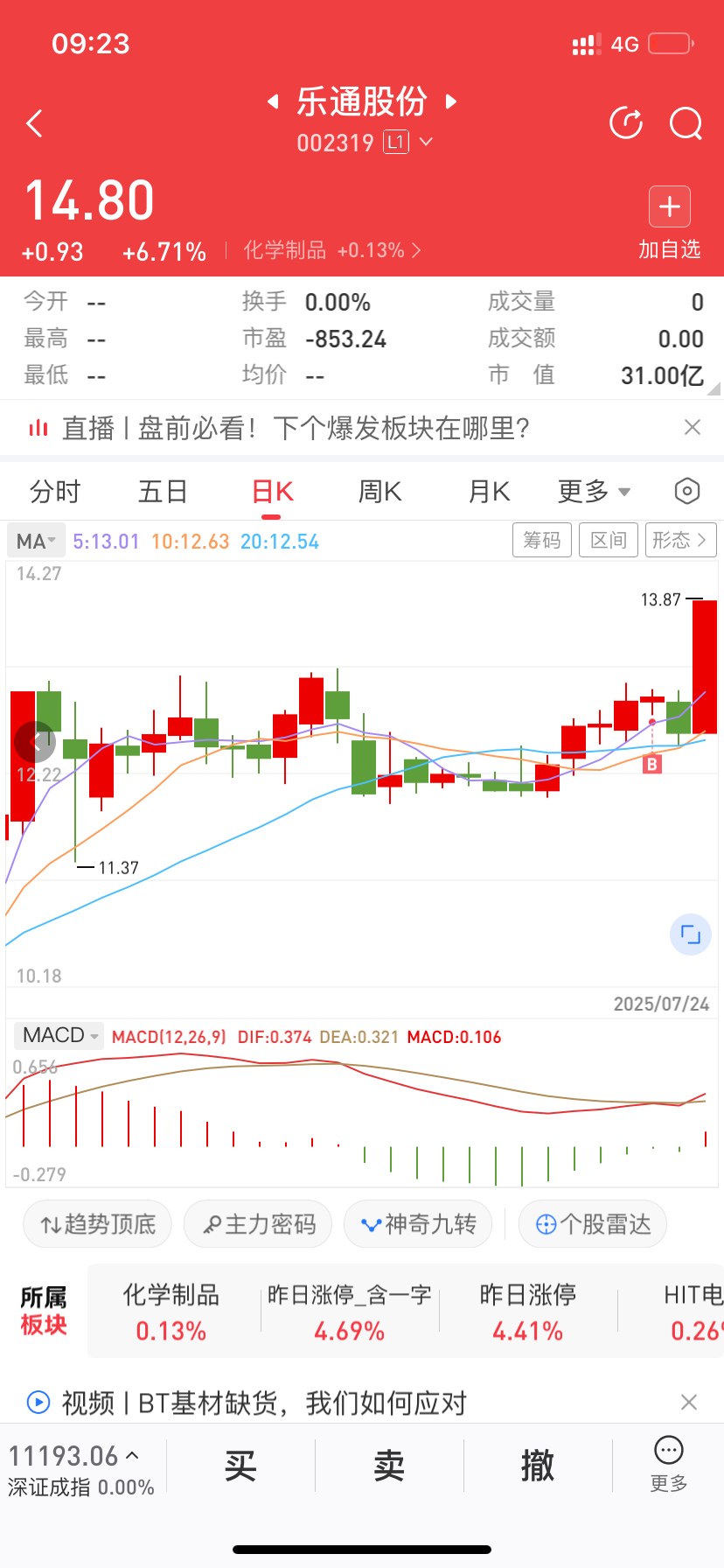The width and height of the screenshot is (724, 1568).
Task: Switch to 周K tab
Action: pyautogui.click(x=379, y=491)
